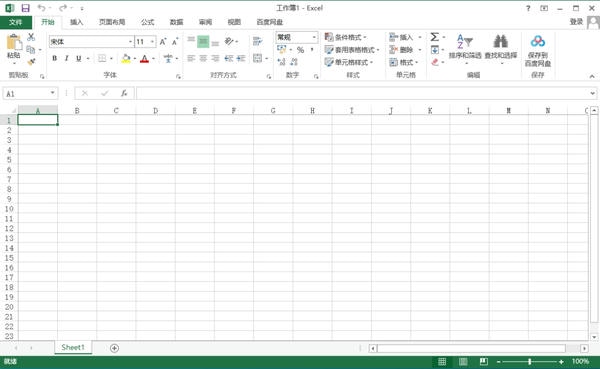Viewport: 600px width, 369px height.
Task: Click the AutoSum sigma icon
Action: [x=434, y=37]
